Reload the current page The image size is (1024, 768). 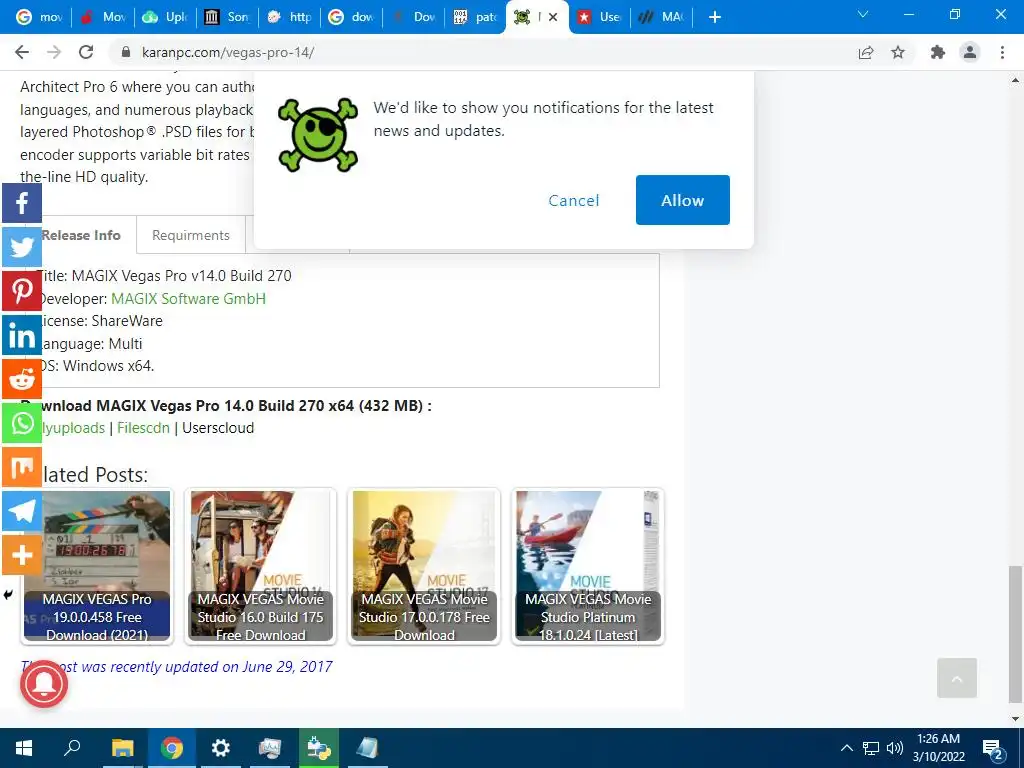tap(86, 52)
